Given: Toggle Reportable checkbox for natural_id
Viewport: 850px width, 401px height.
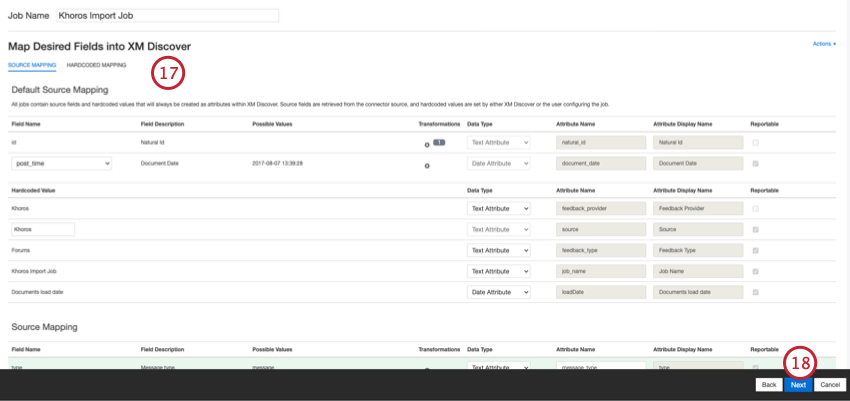Looking at the screenshot, I should pyautogui.click(x=755, y=143).
